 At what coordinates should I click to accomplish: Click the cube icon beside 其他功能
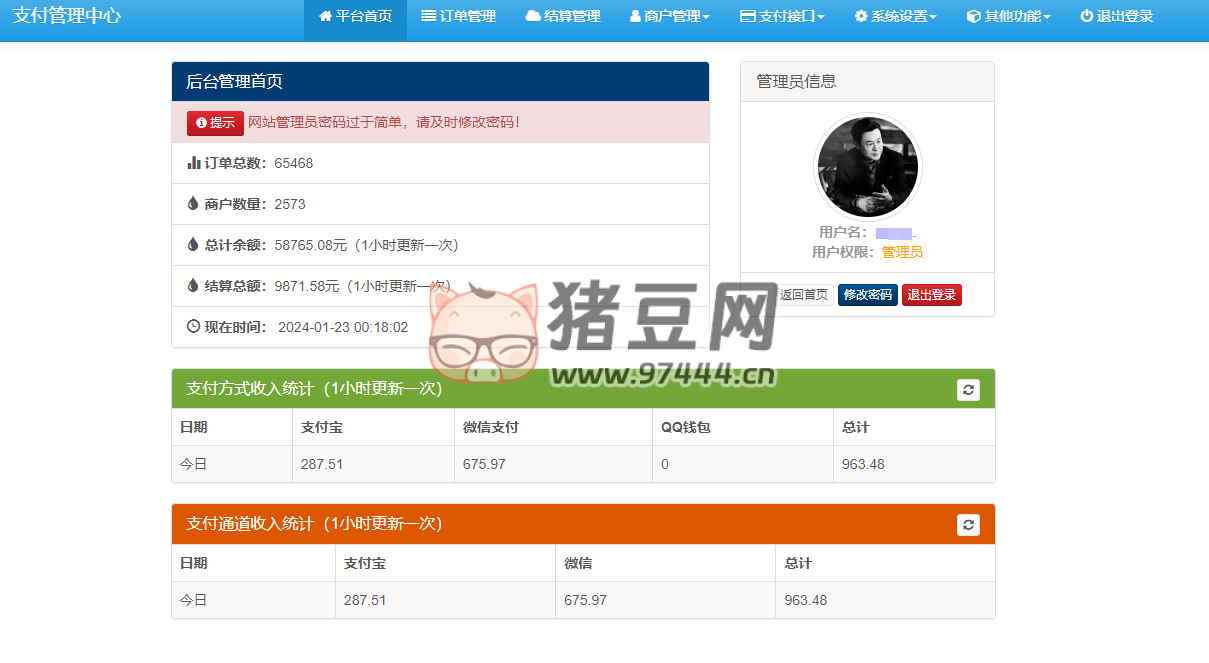coord(973,17)
